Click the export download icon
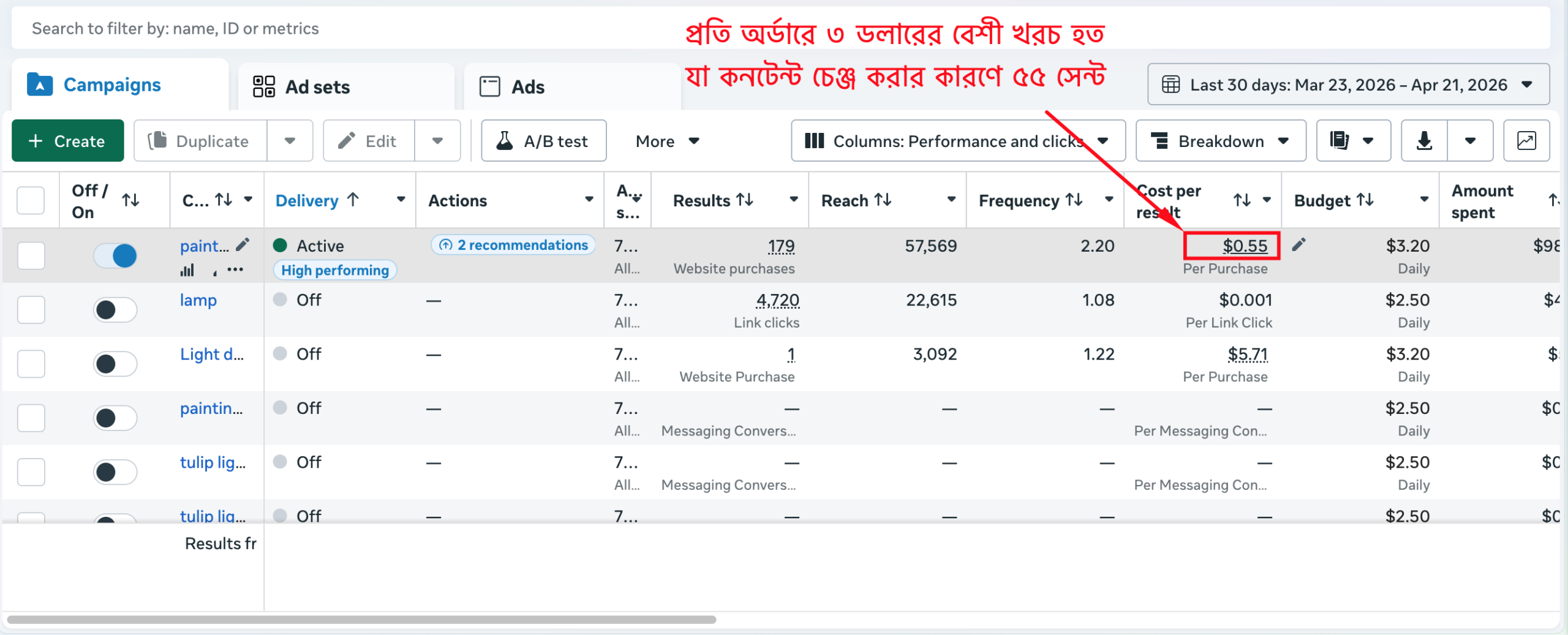The height and width of the screenshot is (635, 1568). [x=1424, y=141]
